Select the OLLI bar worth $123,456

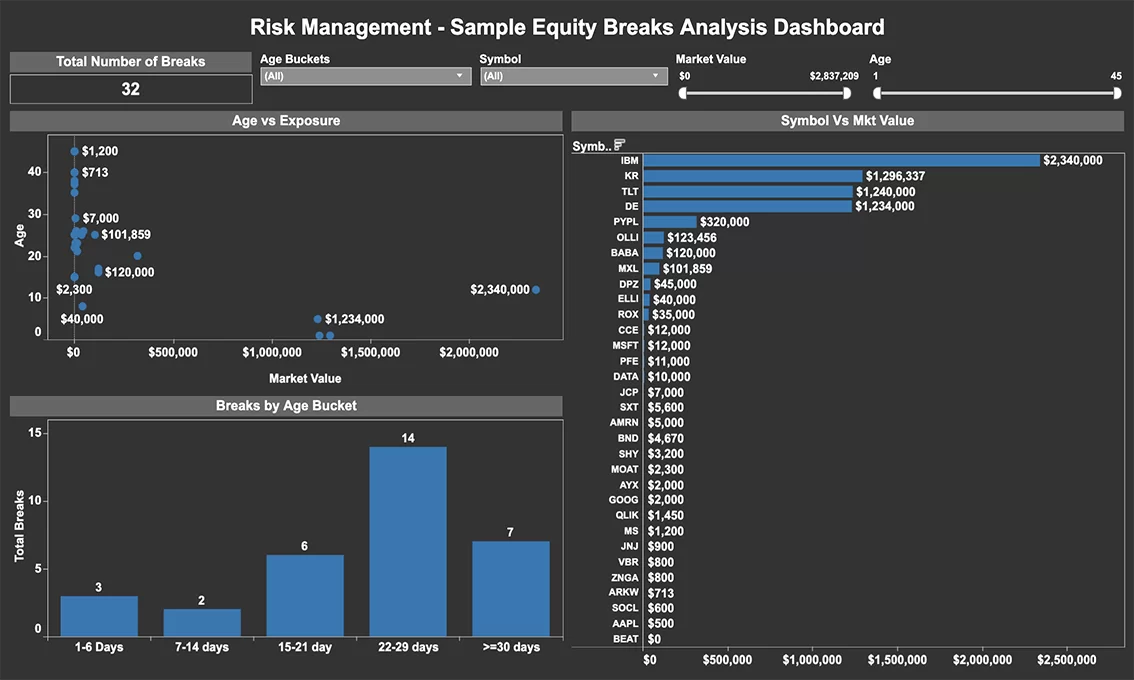(x=654, y=237)
